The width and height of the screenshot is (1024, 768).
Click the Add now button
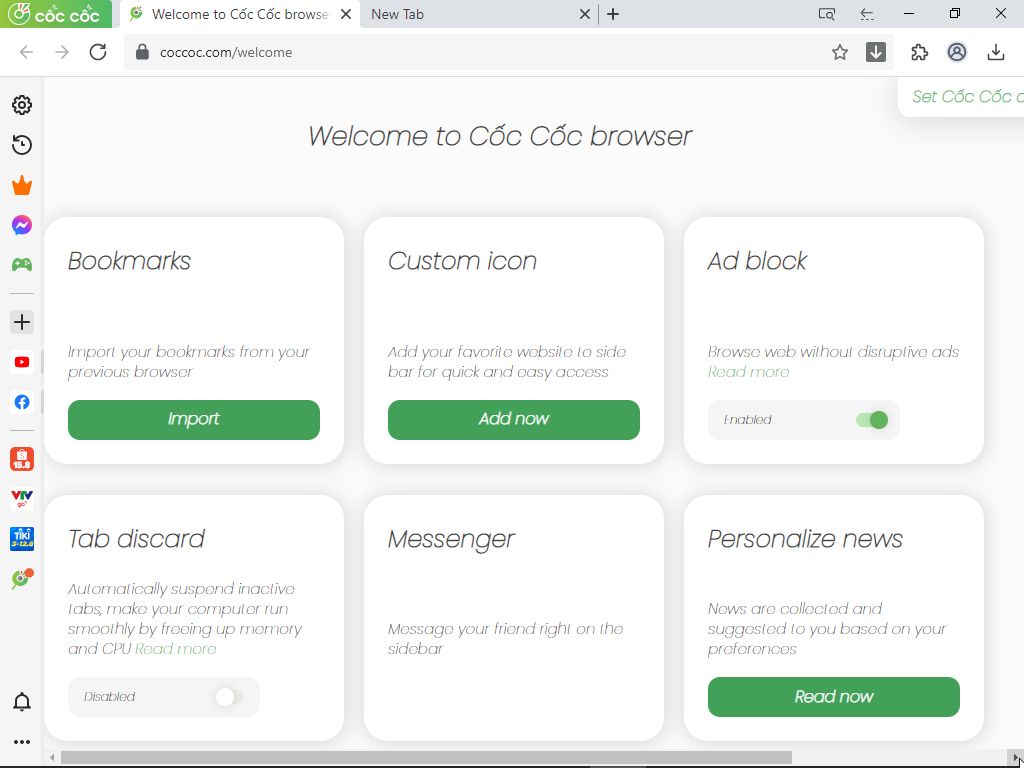coord(514,420)
